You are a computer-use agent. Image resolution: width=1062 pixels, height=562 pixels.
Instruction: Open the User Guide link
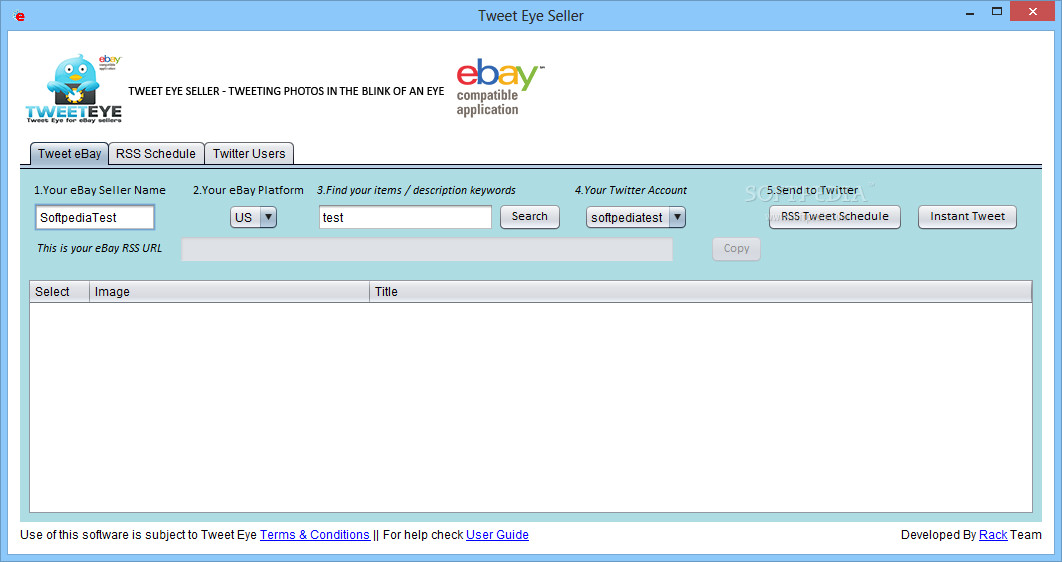497,535
